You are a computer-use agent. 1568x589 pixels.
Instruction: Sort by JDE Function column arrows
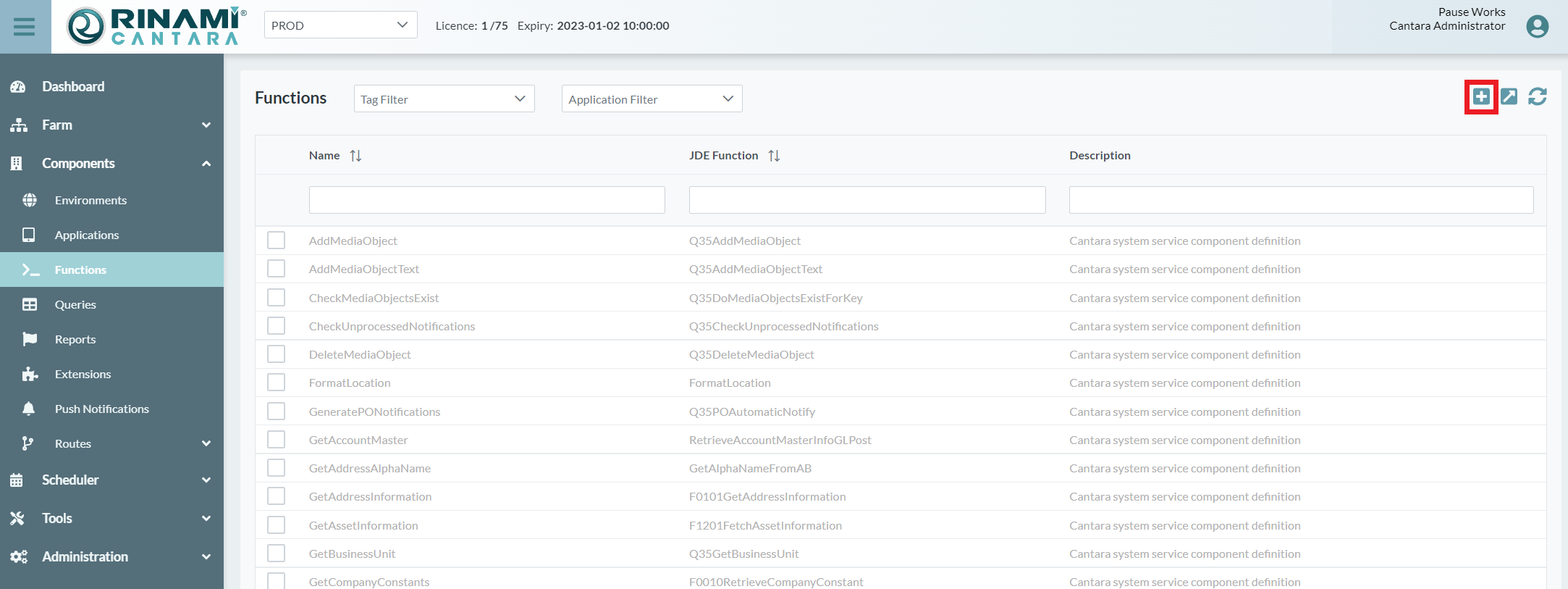[774, 156]
